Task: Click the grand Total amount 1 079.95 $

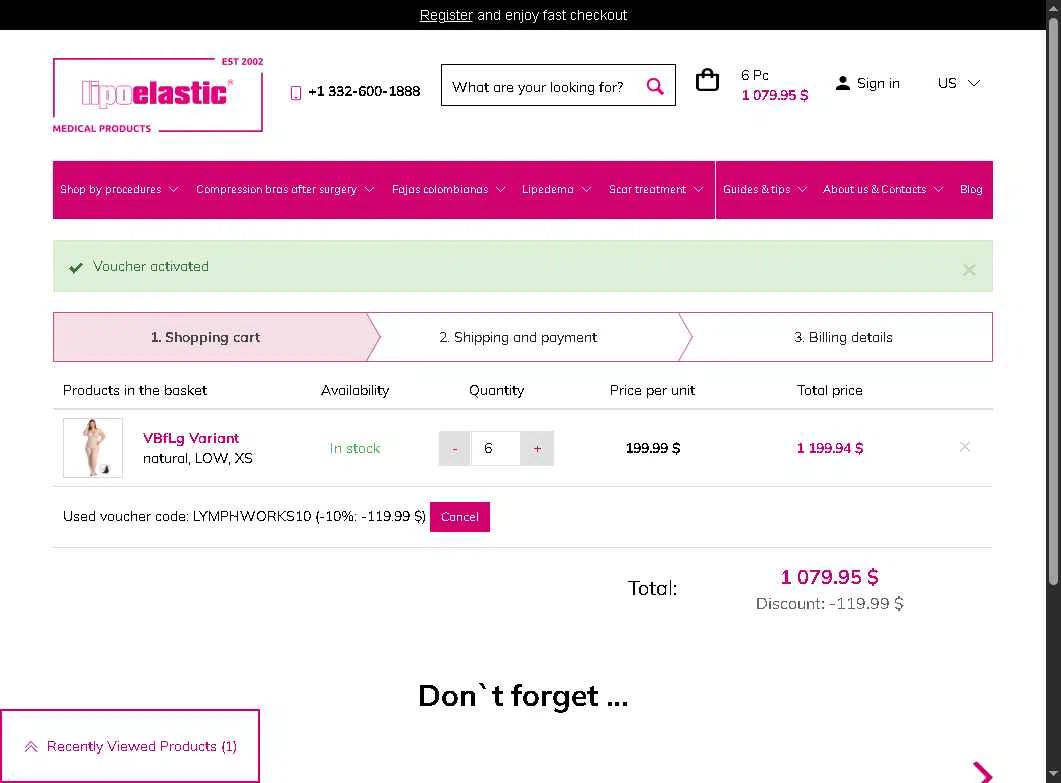Action: pos(830,577)
